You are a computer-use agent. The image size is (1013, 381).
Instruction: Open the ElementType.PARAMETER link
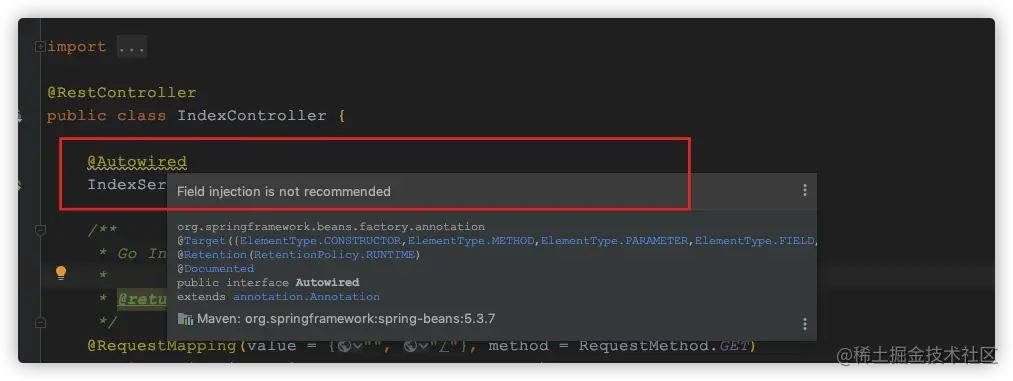[614, 241]
